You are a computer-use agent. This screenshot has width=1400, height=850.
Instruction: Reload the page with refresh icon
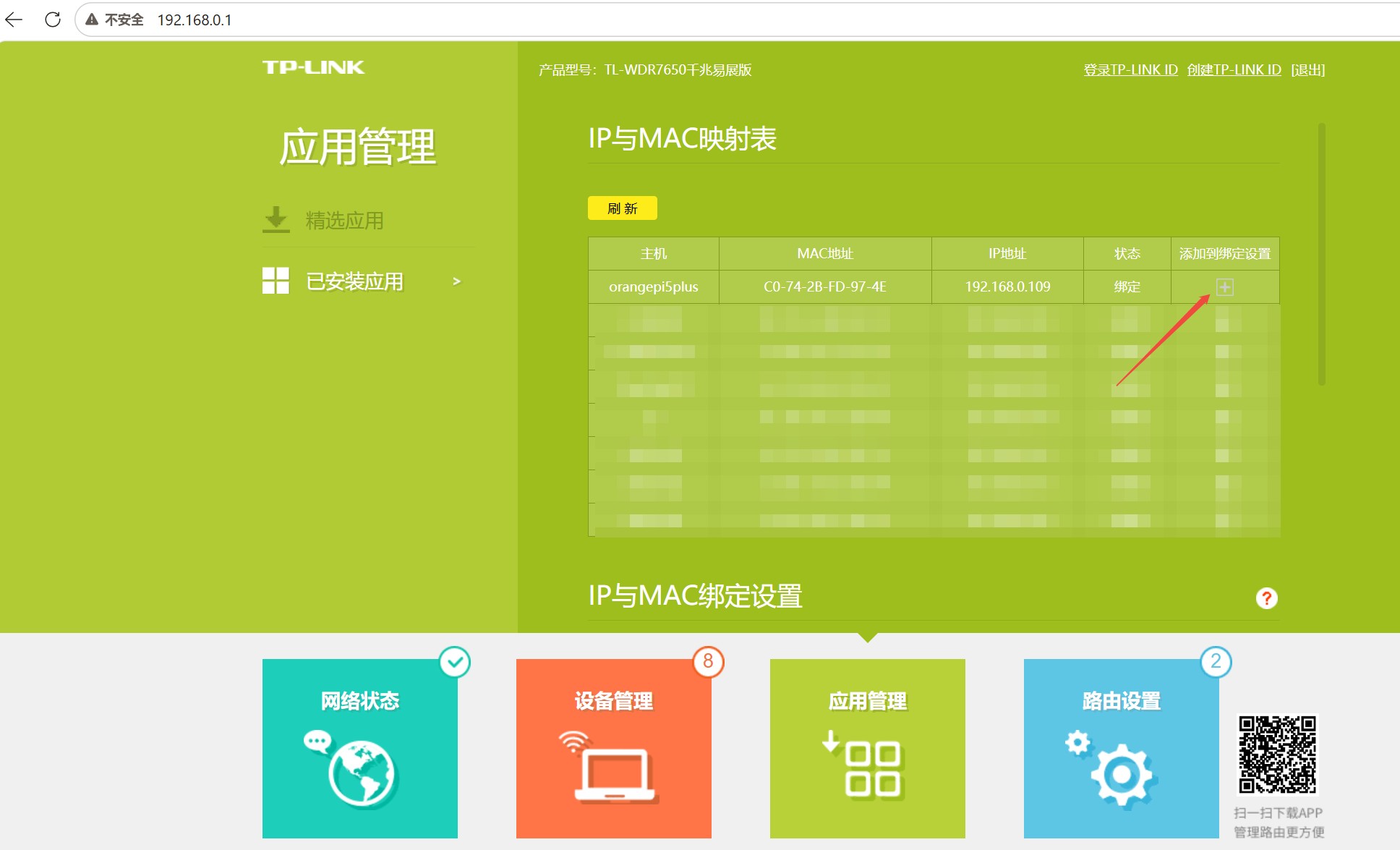tap(53, 20)
